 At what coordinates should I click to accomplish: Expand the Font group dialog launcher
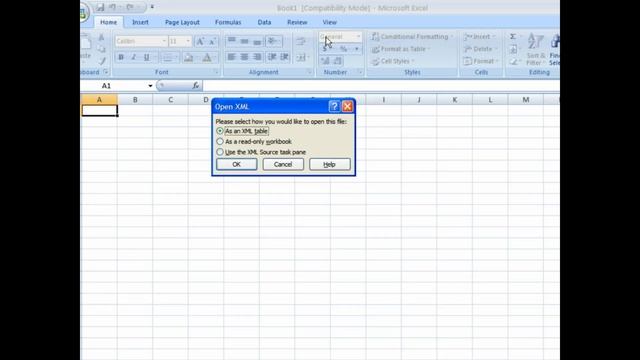(216, 72)
